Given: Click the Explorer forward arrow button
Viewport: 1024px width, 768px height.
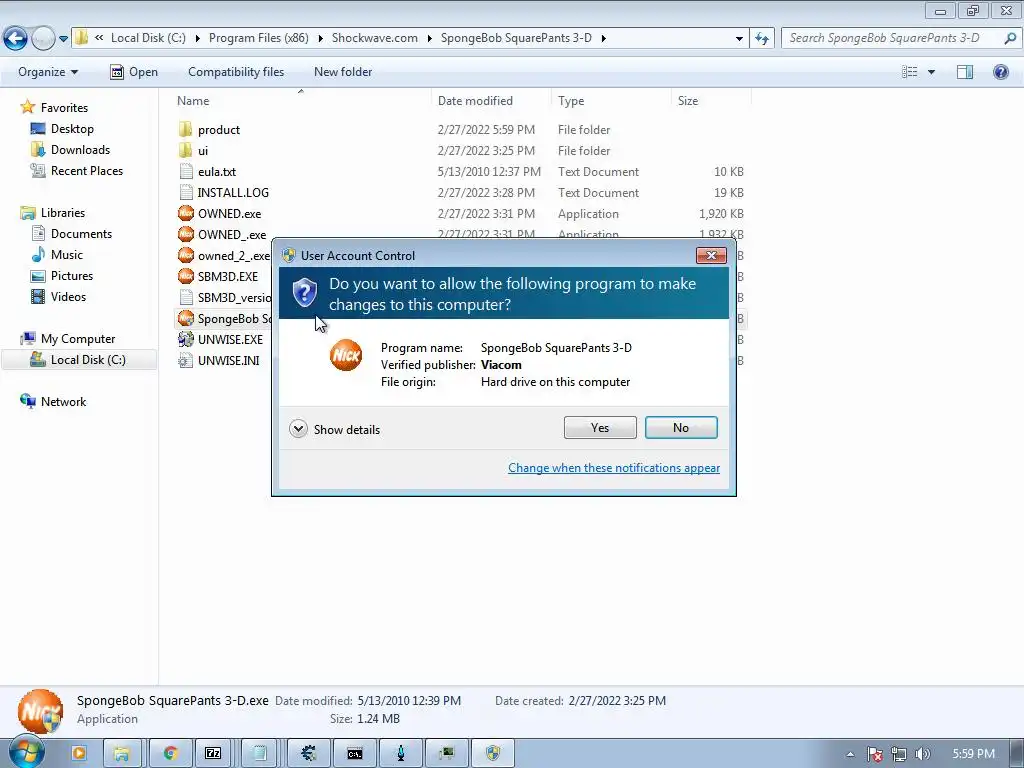Looking at the screenshot, I should click(43, 39).
